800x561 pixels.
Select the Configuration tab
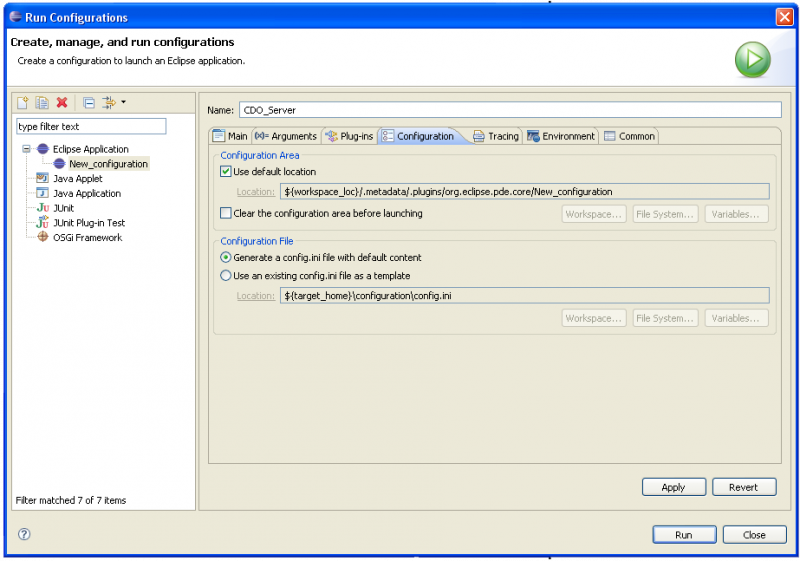[x=418, y=136]
